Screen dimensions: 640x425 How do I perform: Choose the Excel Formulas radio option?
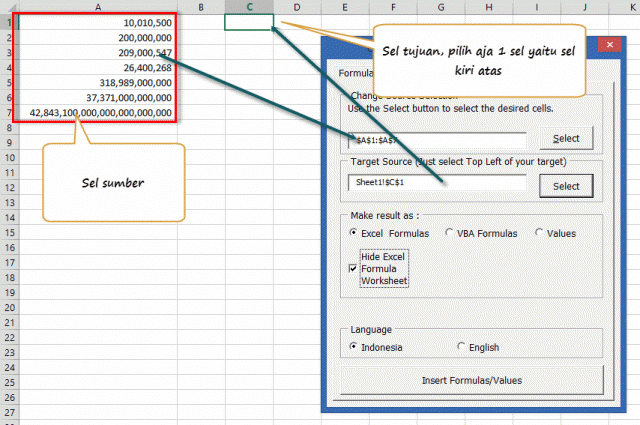355,233
